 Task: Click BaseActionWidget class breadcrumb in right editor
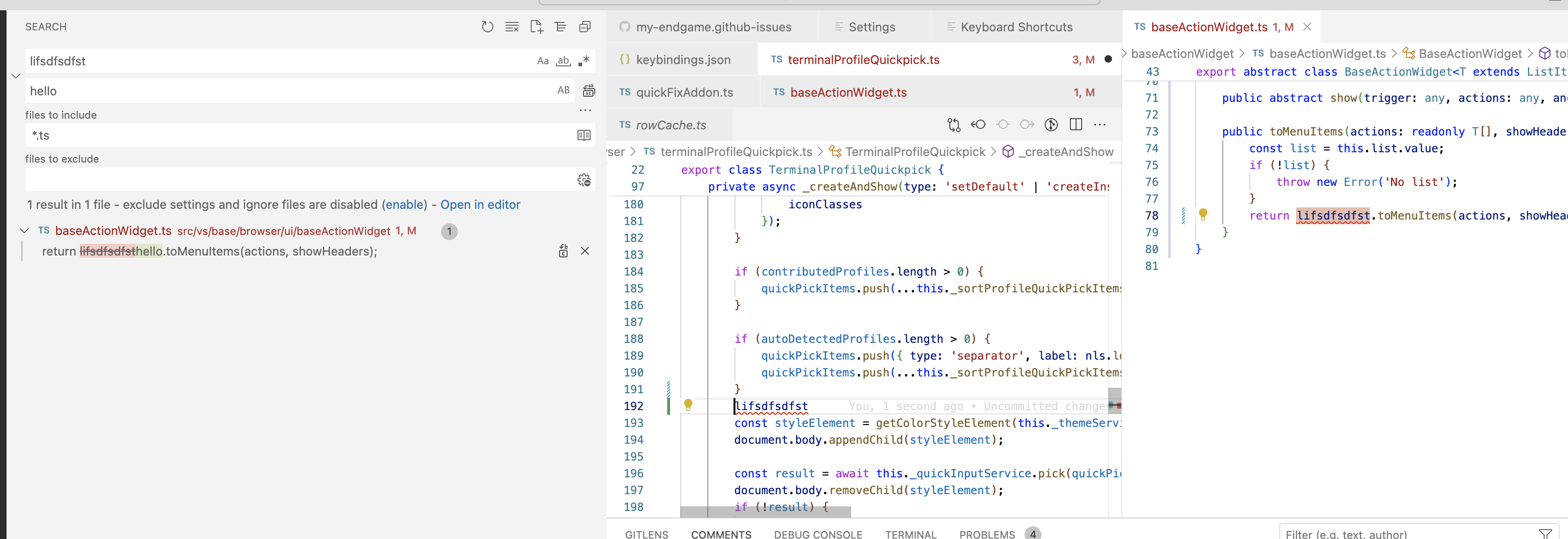[x=1470, y=54]
